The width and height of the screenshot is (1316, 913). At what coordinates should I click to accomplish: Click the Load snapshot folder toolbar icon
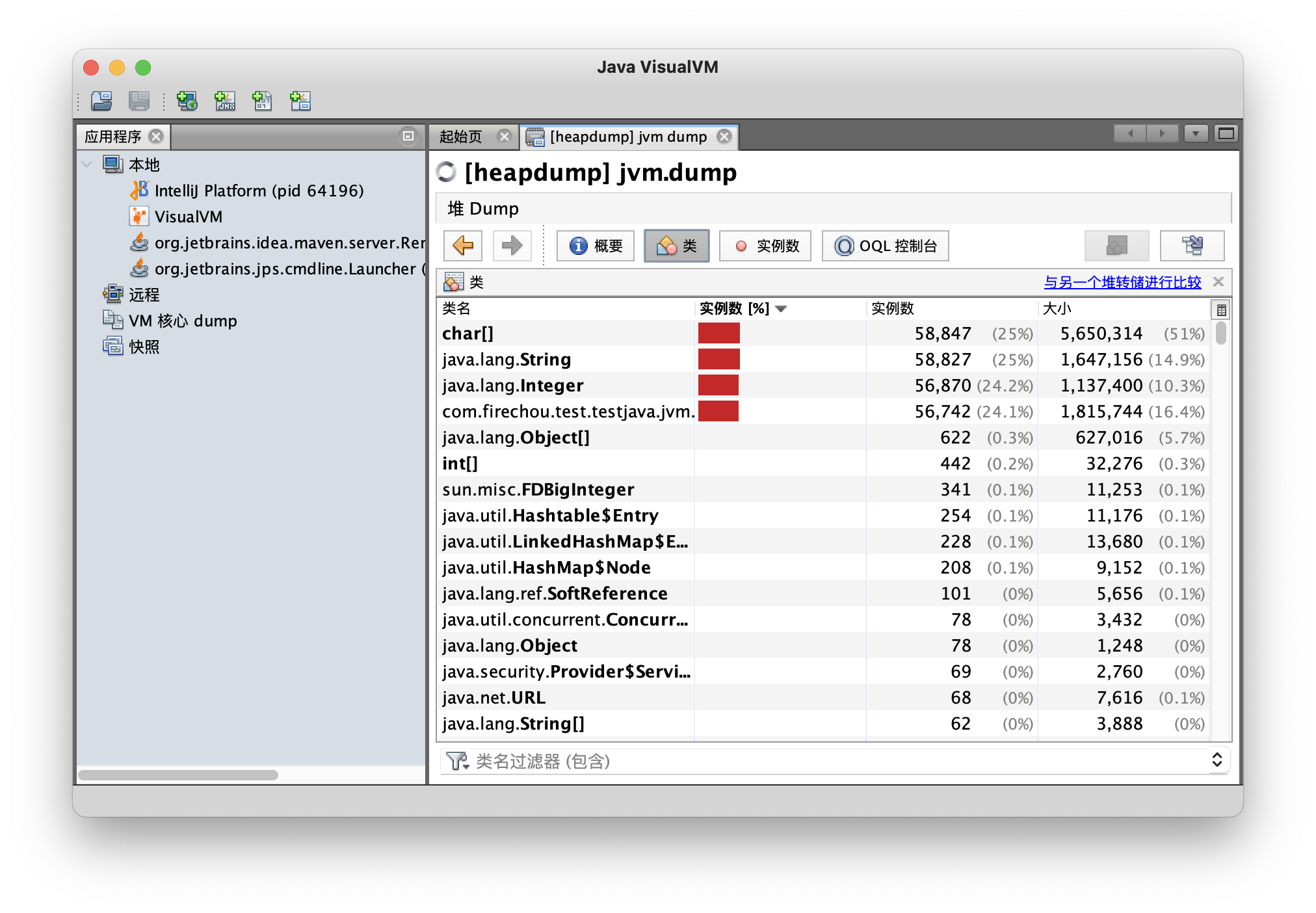coord(101,101)
